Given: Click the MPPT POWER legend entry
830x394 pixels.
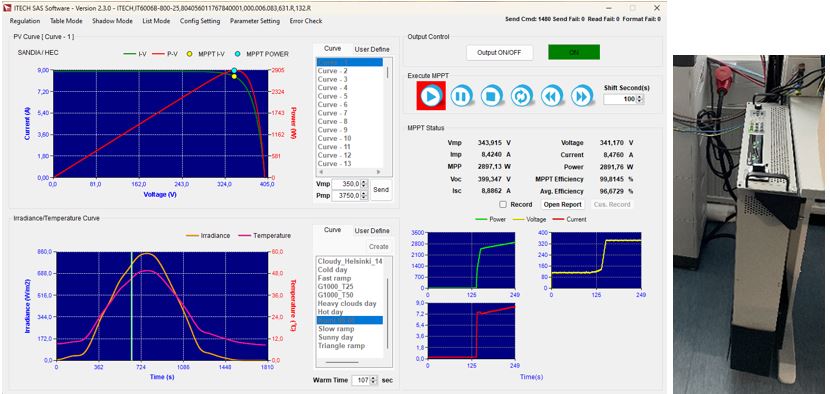Looking at the screenshot, I should click(x=262, y=54).
